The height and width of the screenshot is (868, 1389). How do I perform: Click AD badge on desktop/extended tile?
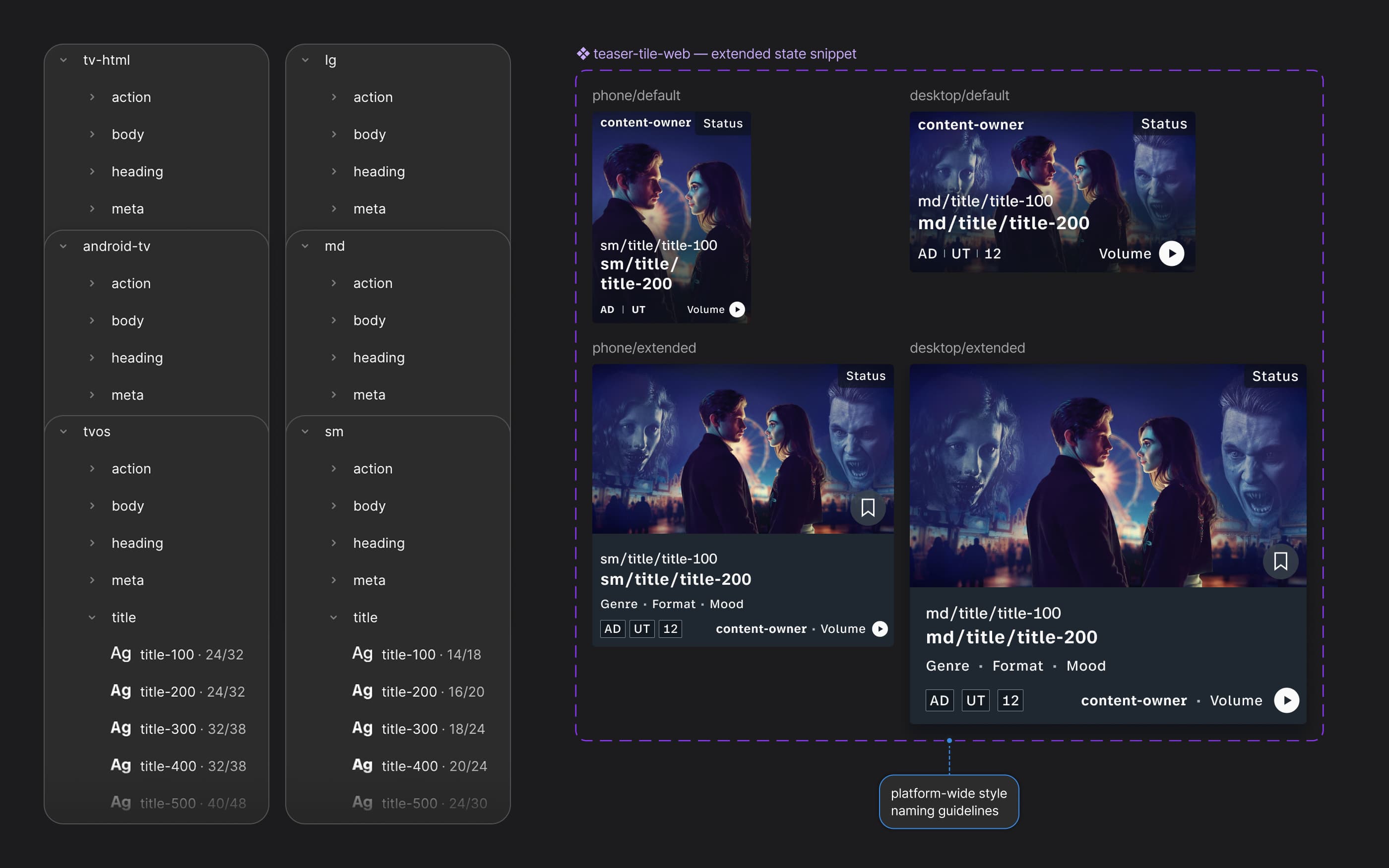point(939,700)
